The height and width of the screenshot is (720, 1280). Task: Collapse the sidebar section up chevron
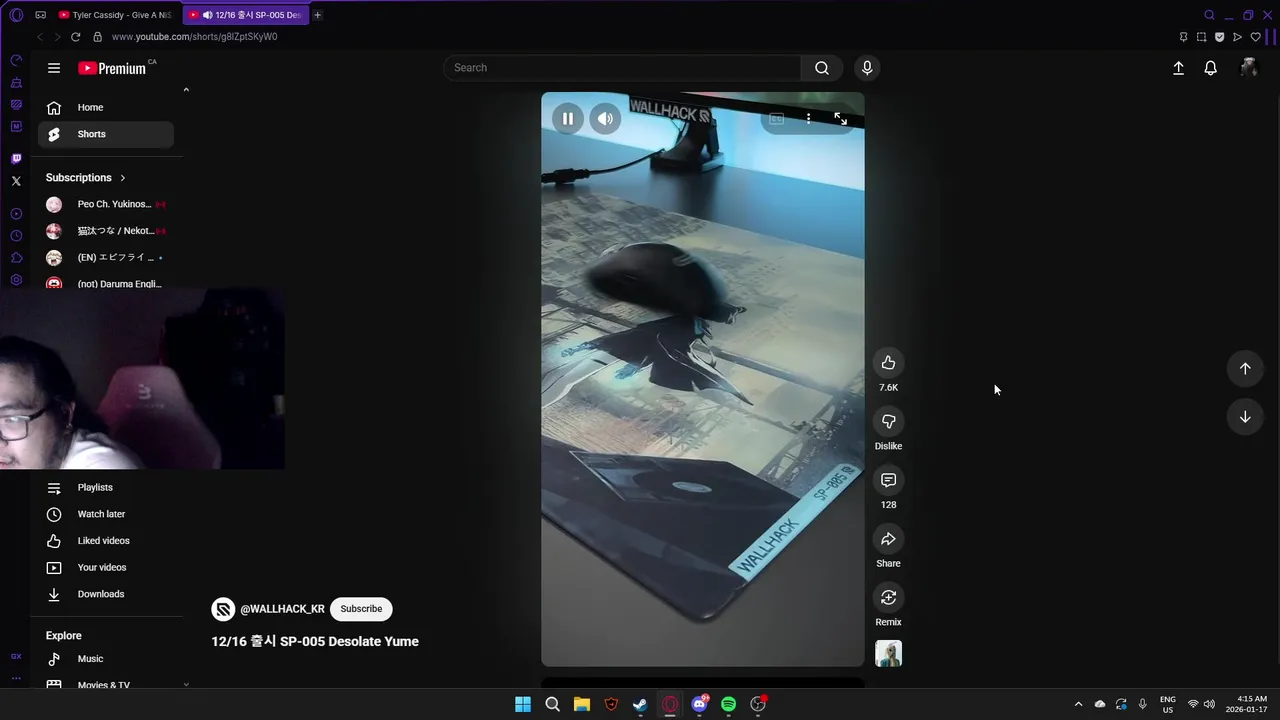[x=186, y=90]
